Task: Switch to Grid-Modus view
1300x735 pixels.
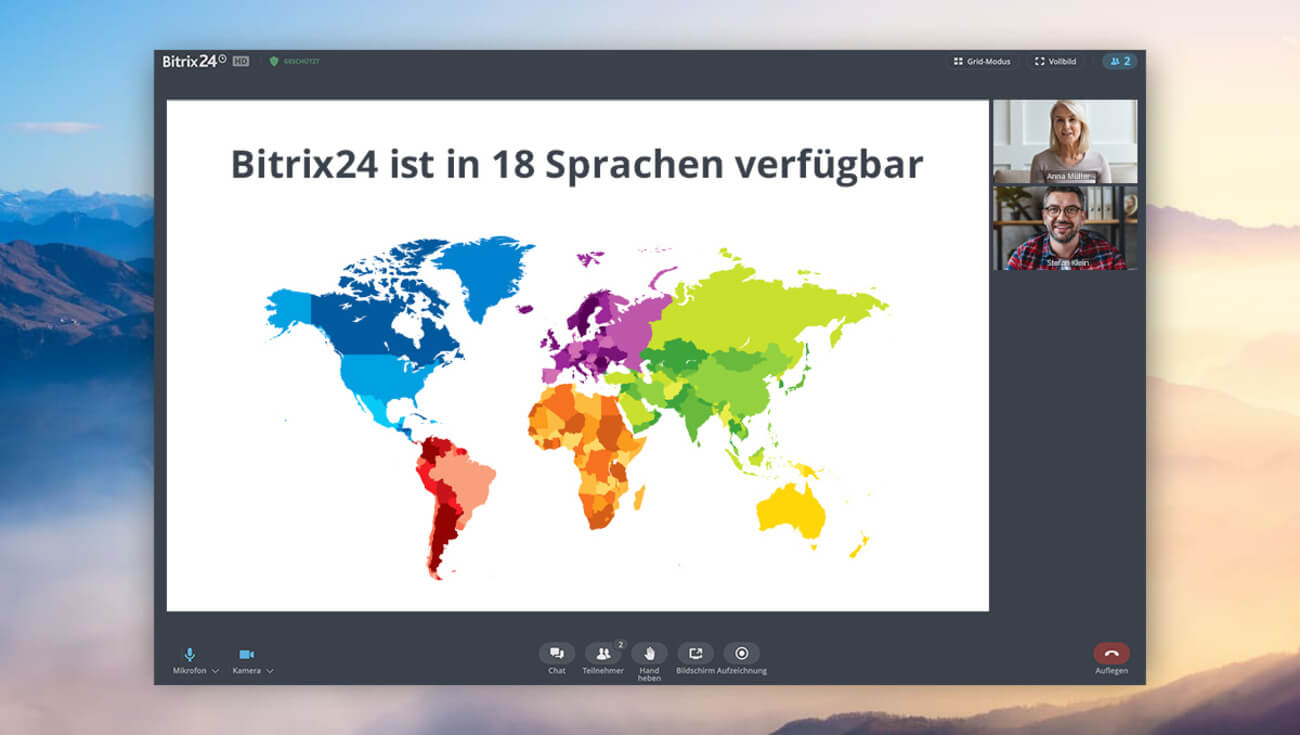Action: pyautogui.click(x=981, y=61)
